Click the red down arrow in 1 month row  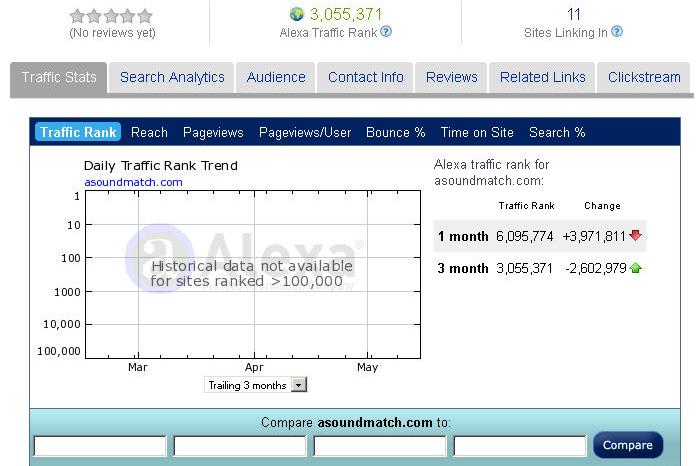pos(636,235)
